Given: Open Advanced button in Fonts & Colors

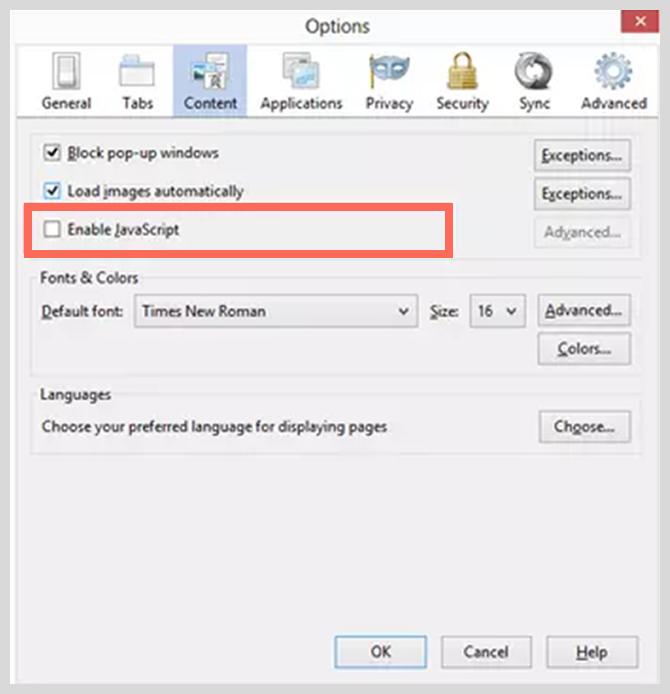Looking at the screenshot, I should point(584,310).
